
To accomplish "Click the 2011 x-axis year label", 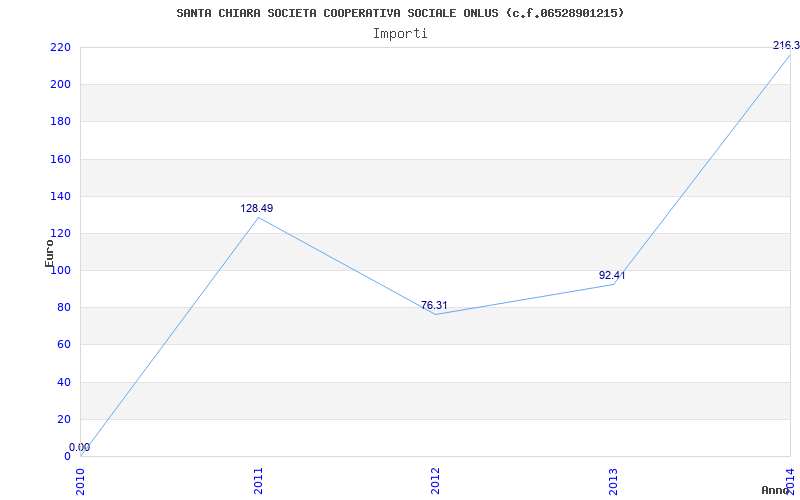I will pyautogui.click(x=258, y=481).
